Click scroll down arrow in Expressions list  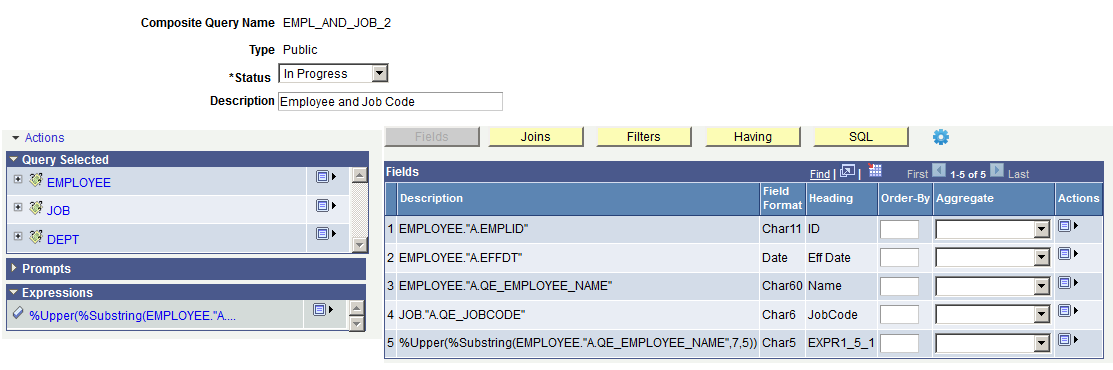pyautogui.click(x=358, y=323)
